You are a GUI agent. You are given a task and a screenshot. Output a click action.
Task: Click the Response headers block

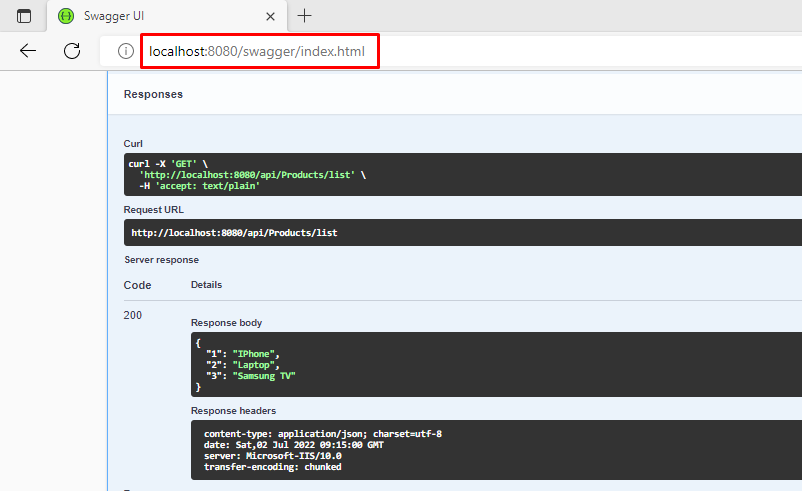click(x=496, y=450)
